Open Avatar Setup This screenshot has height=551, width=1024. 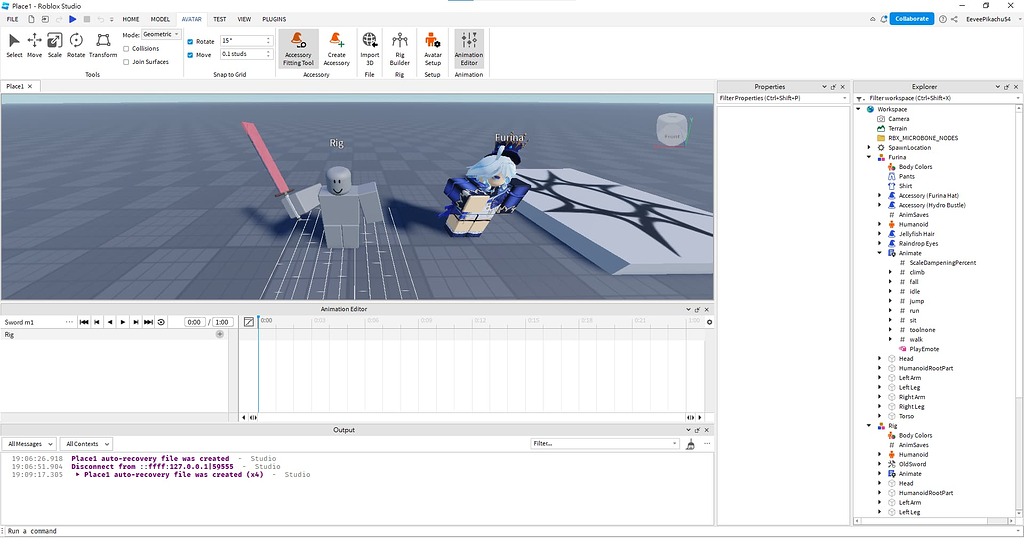click(432, 49)
